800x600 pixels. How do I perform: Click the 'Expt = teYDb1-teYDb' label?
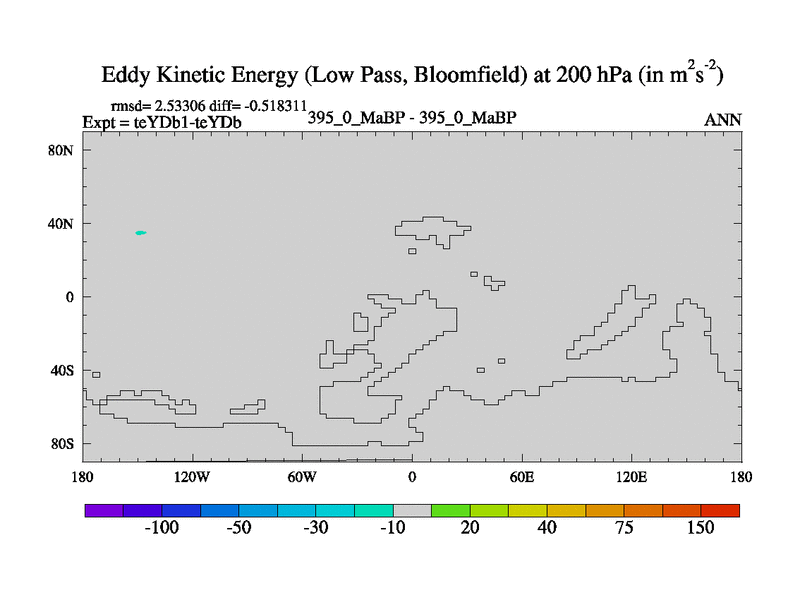[161, 122]
